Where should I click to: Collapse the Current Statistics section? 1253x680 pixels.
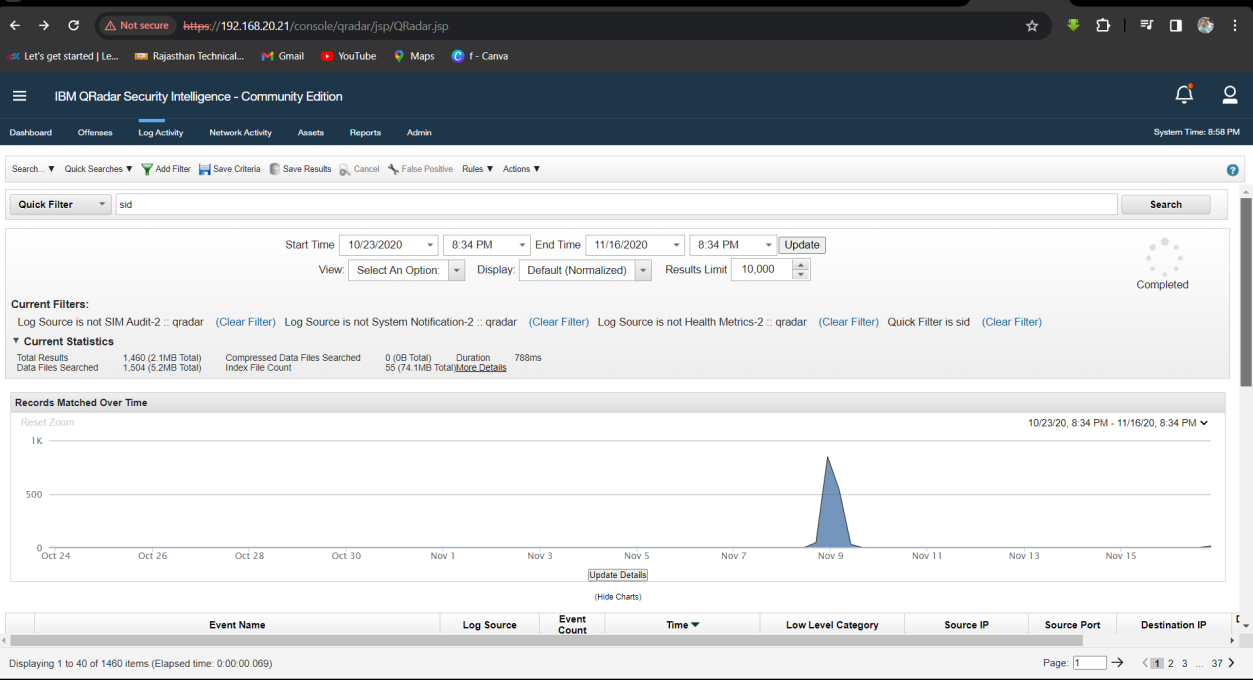click(16, 341)
